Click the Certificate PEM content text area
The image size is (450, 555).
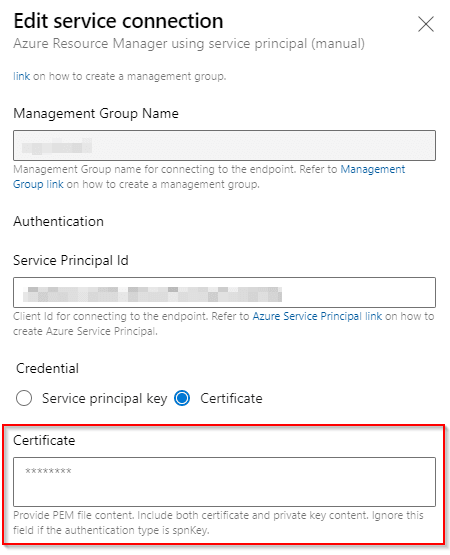pos(224,482)
